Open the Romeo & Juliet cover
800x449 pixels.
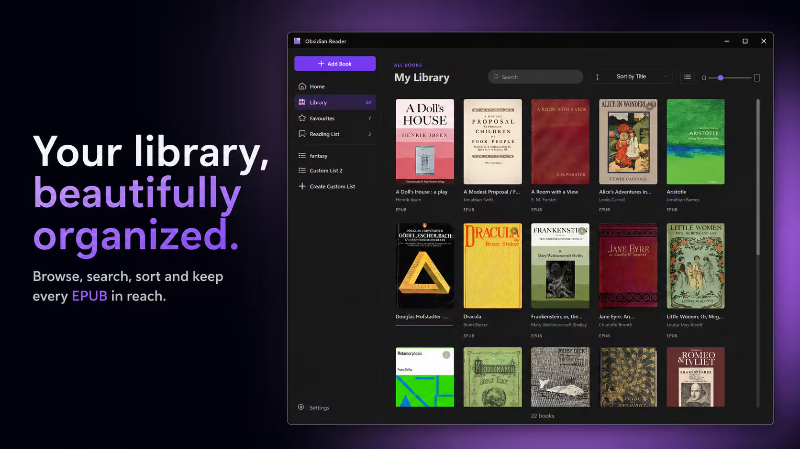coord(695,377)
